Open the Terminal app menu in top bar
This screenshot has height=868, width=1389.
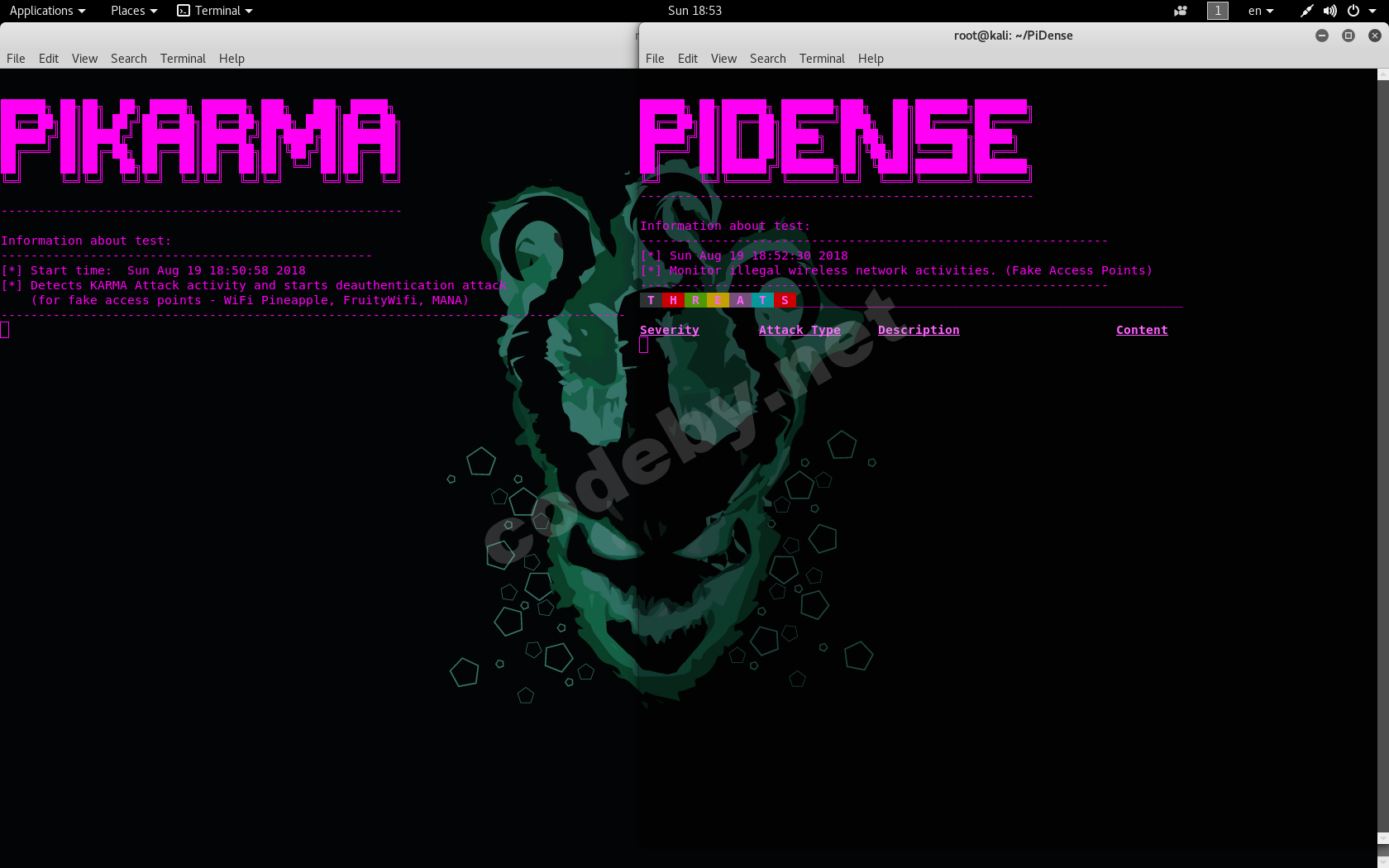(215, 11)
